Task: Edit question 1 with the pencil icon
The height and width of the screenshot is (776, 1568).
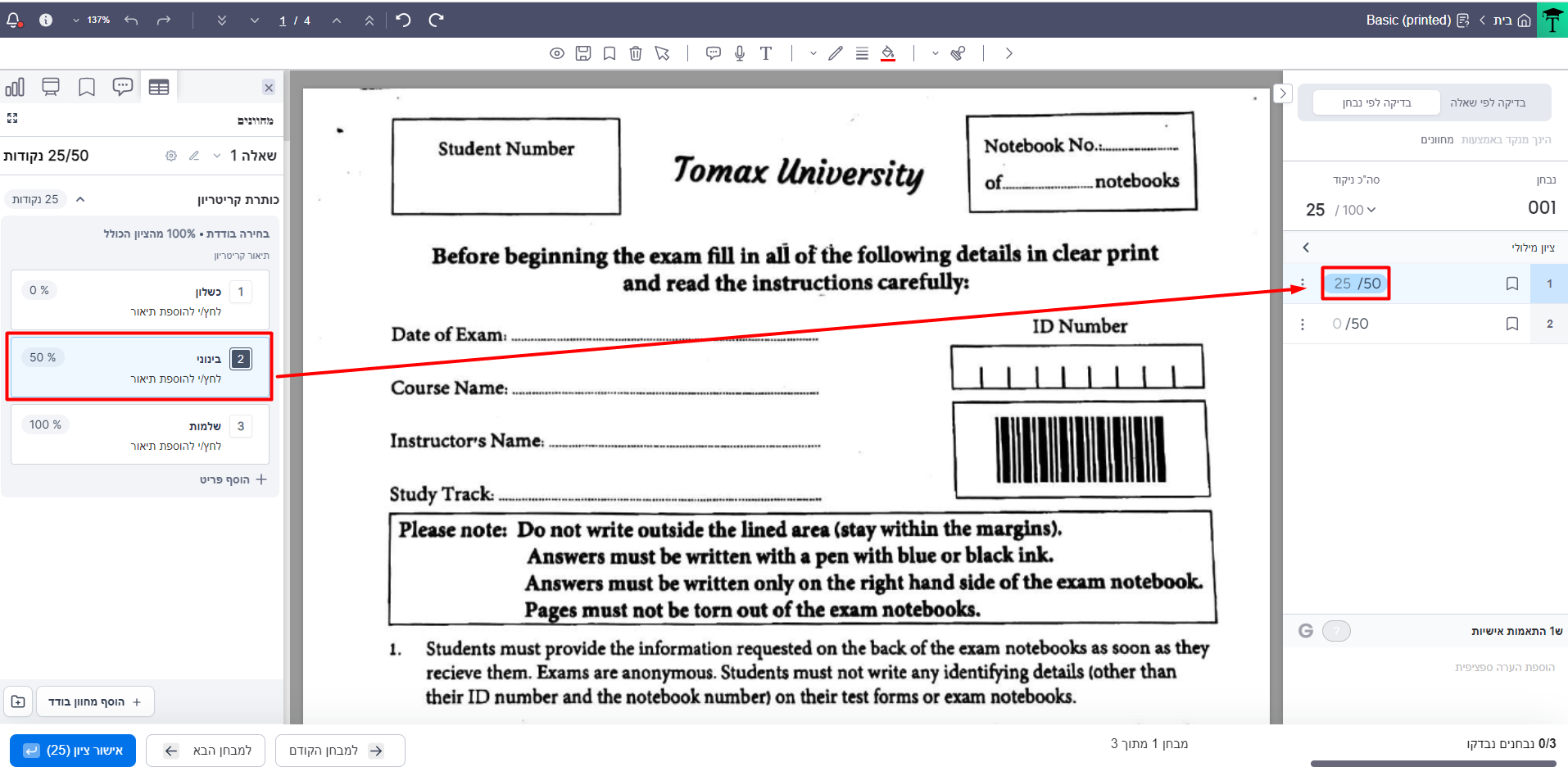Action: (x=194, y=156)
